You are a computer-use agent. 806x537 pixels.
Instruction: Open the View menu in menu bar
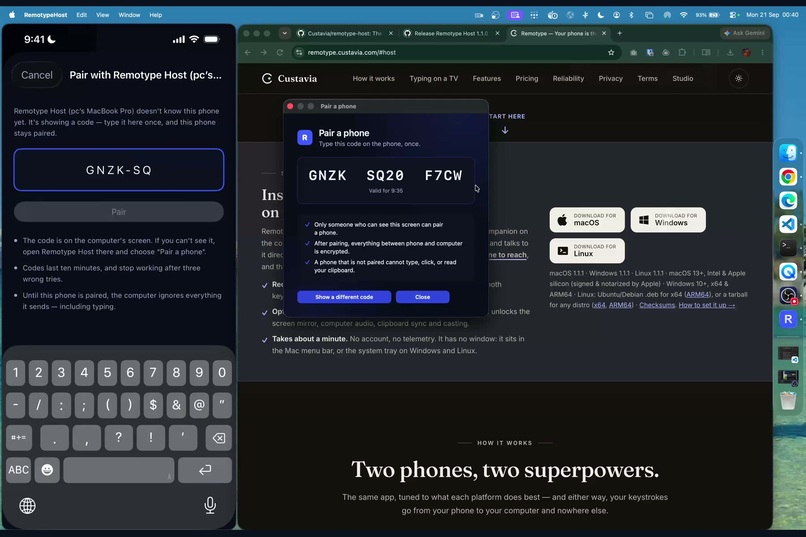(103, 15)
